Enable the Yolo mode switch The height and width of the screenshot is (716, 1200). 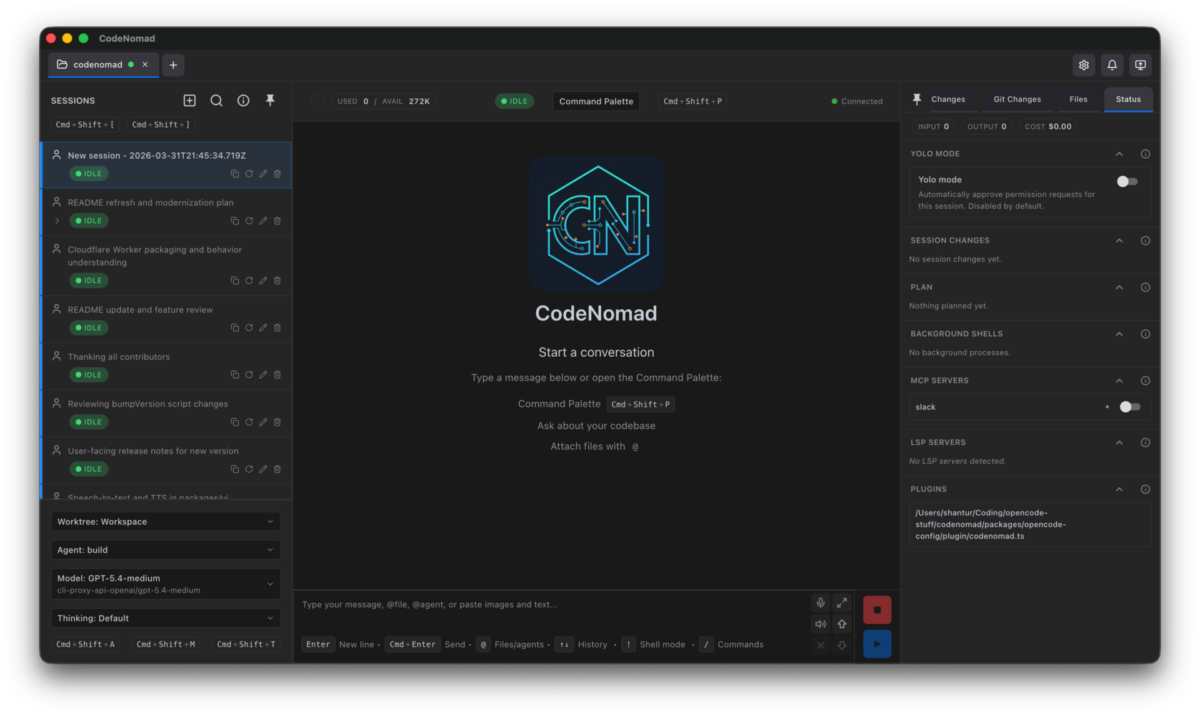pos(1127,181)
